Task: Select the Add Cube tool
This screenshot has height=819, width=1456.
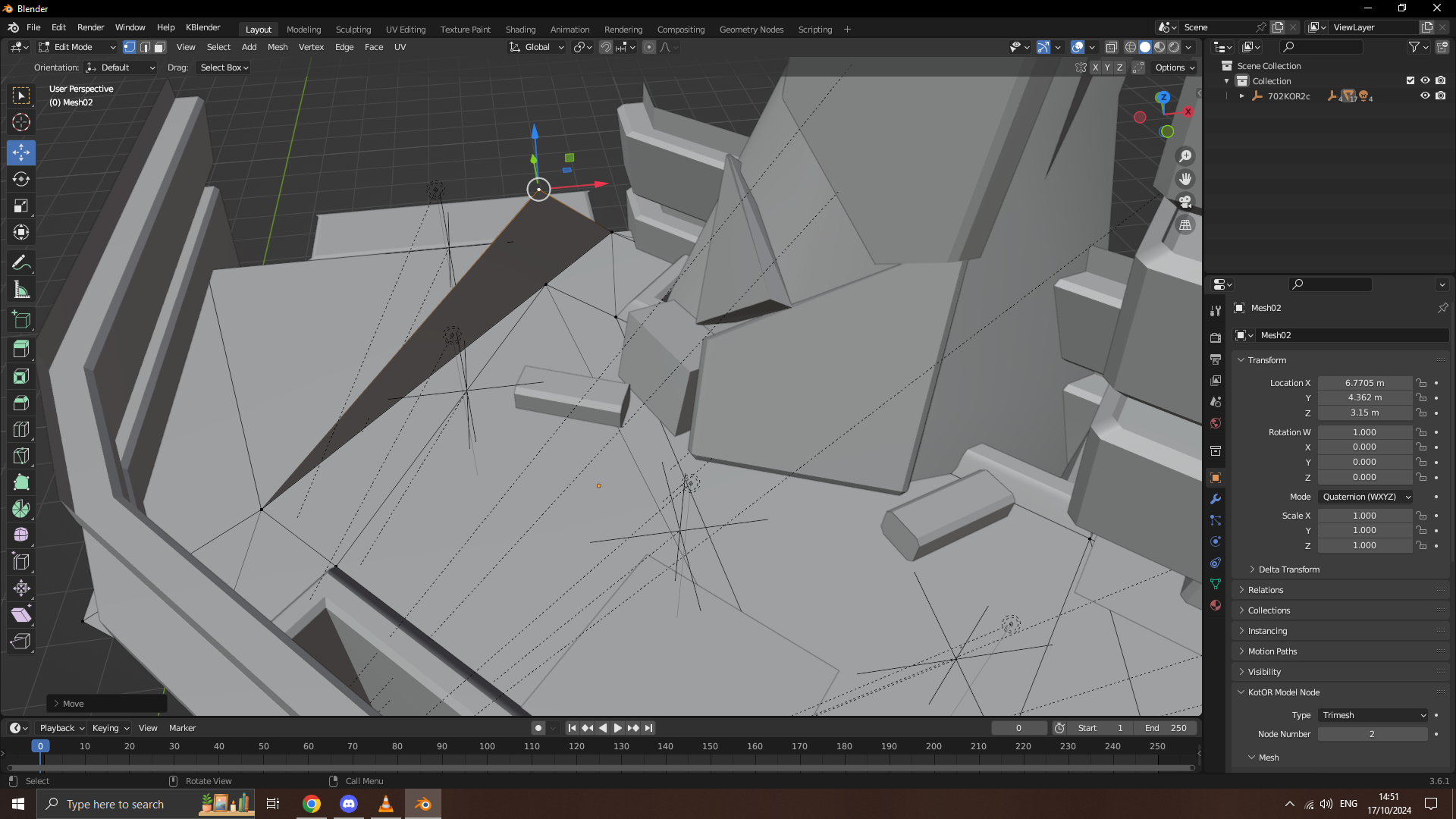Action: point(21,319)
